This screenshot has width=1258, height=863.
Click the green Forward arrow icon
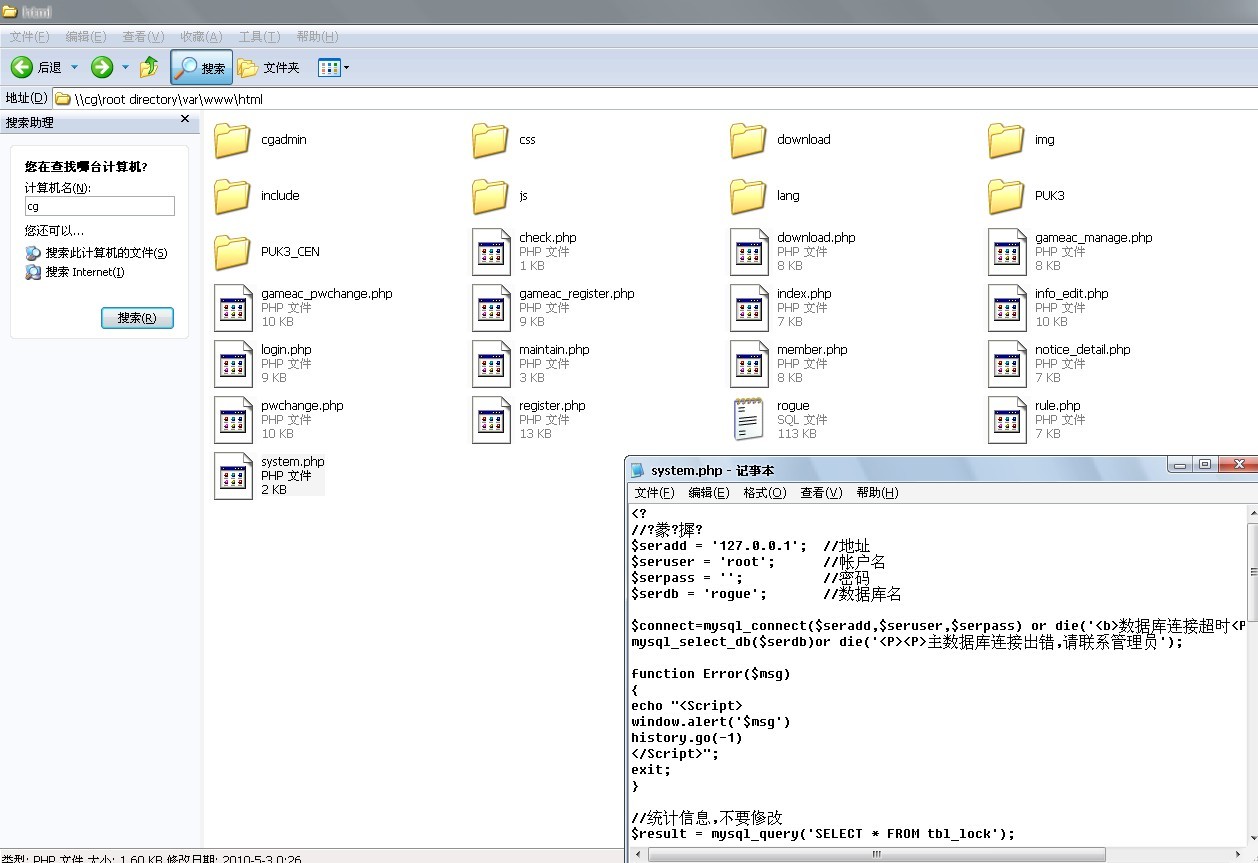[x=101, y=67]
